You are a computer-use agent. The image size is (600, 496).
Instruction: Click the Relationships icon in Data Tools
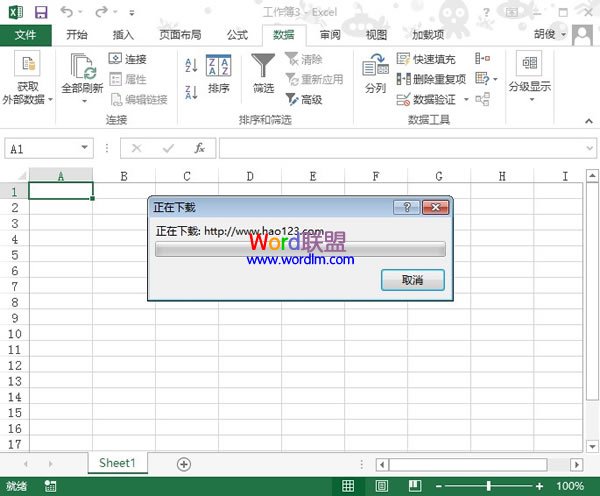tap(482, 99)
